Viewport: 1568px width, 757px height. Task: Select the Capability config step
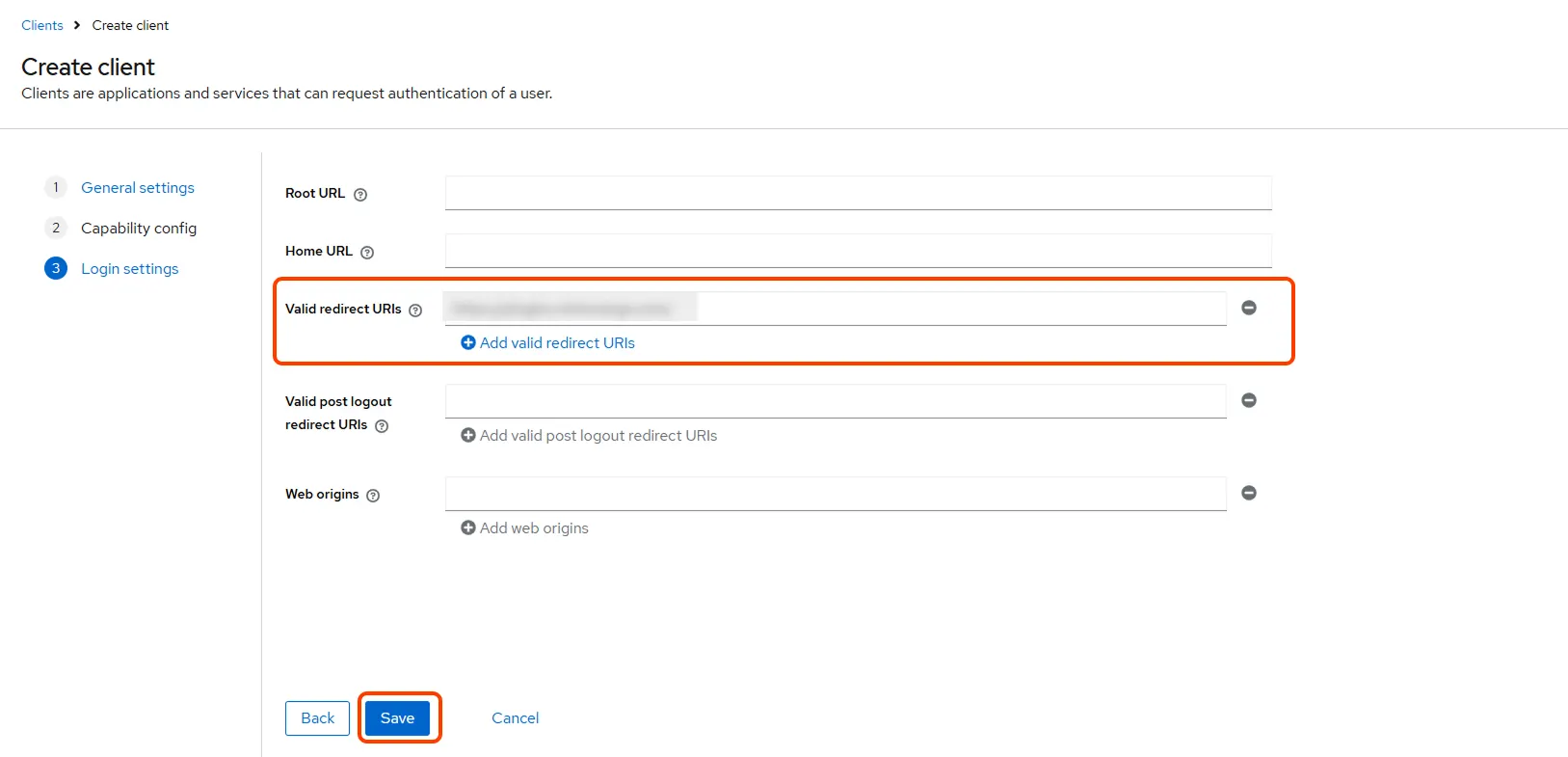[x=139, y=228]
